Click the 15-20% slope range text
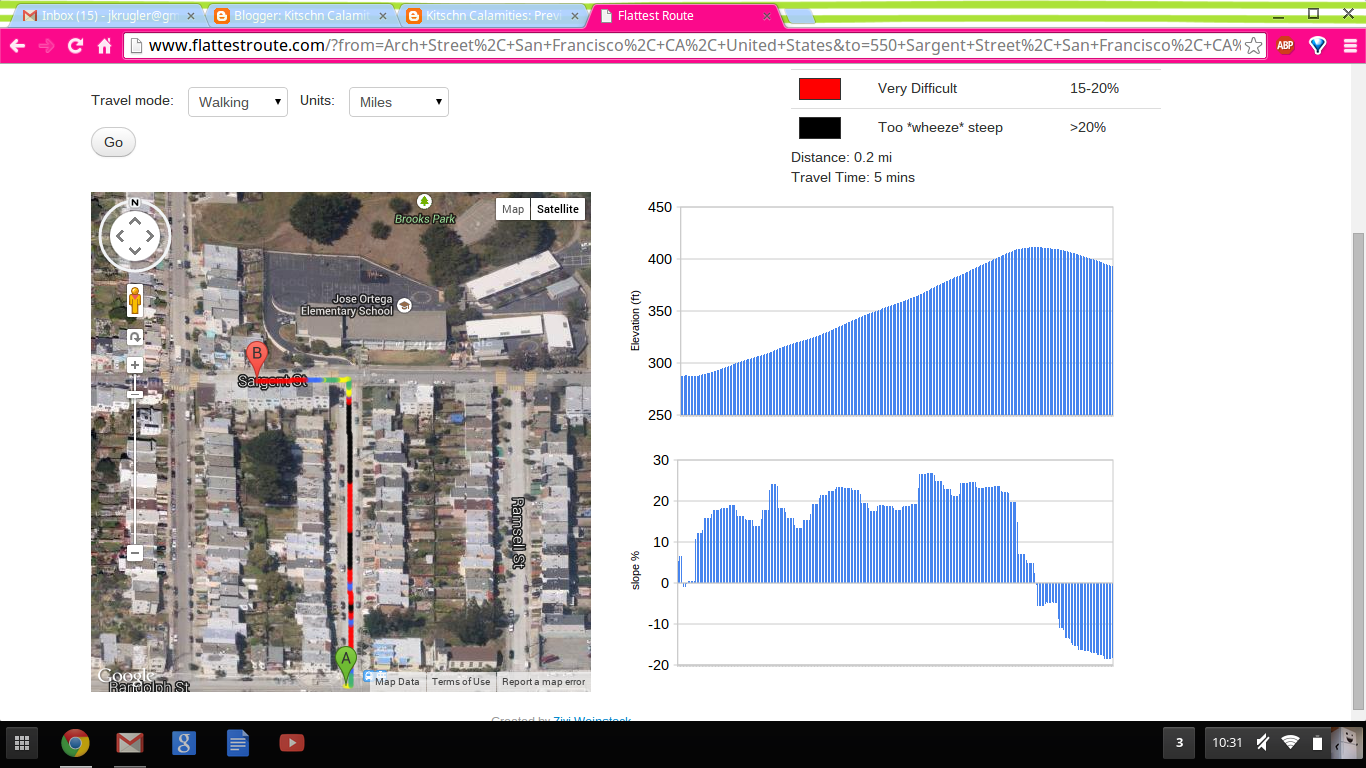The height and width of the screenshot is (768, 1366). (1094, 88)
